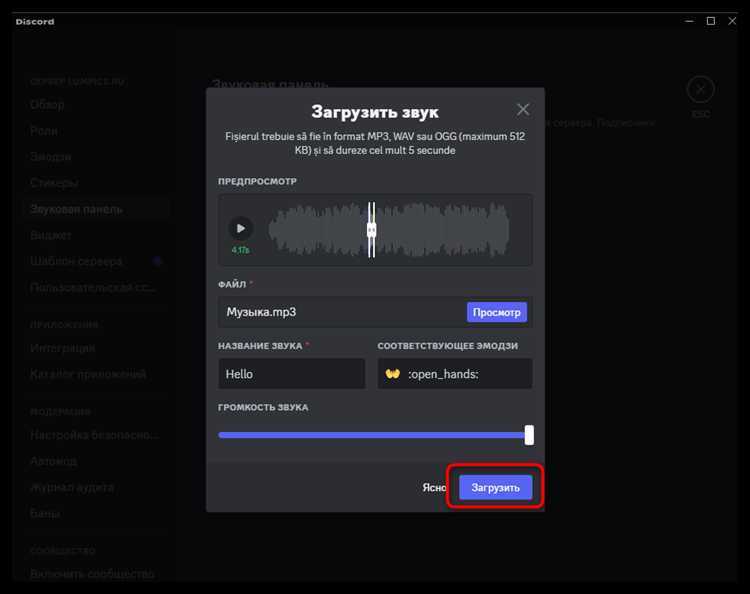Viewport: 750px width, 594px height.
Task: Open Обзор in settings sidebar
Action: (x=47, y=104)
